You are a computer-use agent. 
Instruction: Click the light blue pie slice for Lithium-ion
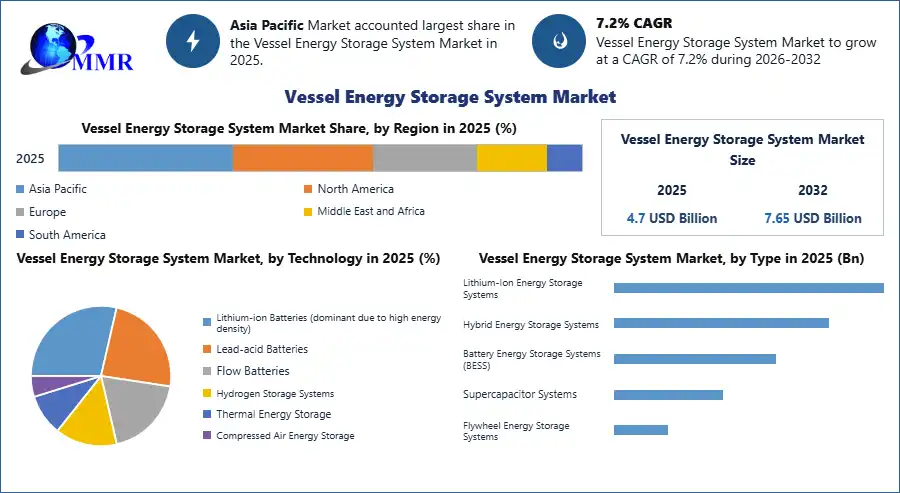tap(72, 341)
